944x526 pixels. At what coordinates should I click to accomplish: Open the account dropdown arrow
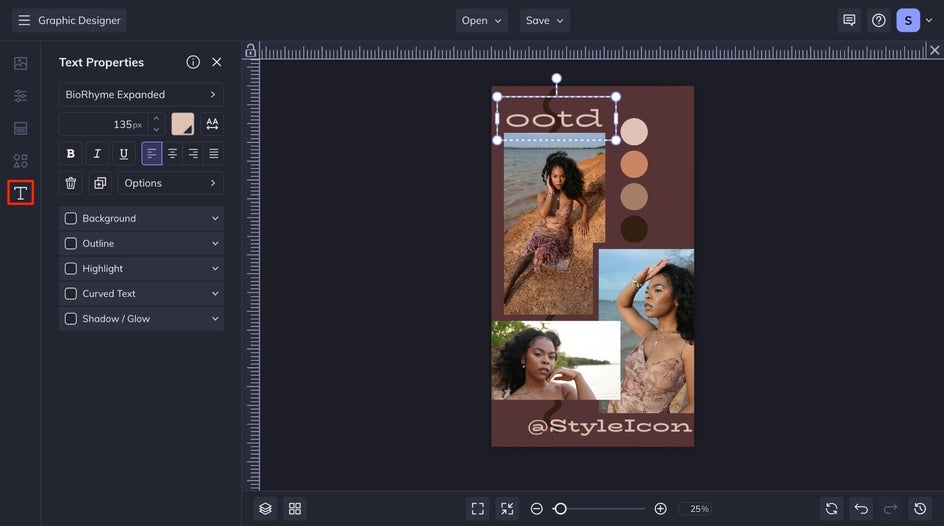click(x=929, y=20)
